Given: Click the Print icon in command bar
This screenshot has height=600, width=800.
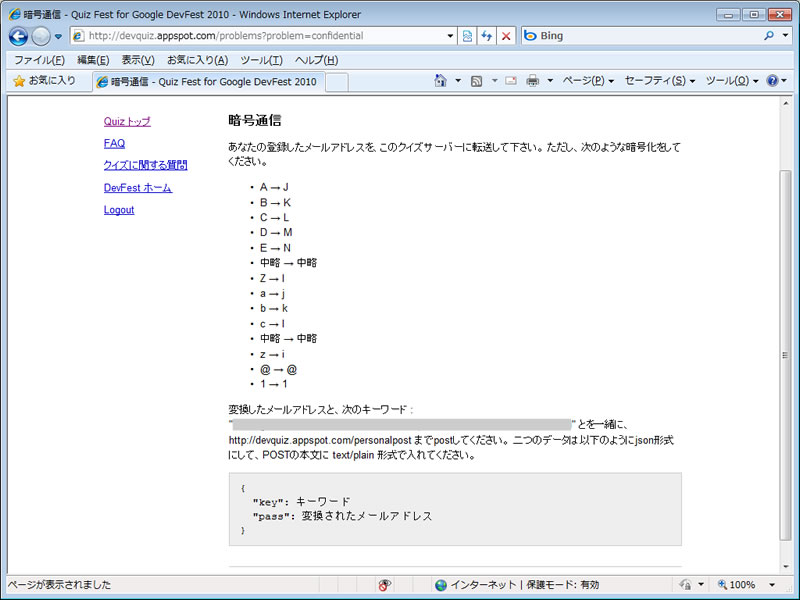Looking at the screenshot, I should 533,81.
